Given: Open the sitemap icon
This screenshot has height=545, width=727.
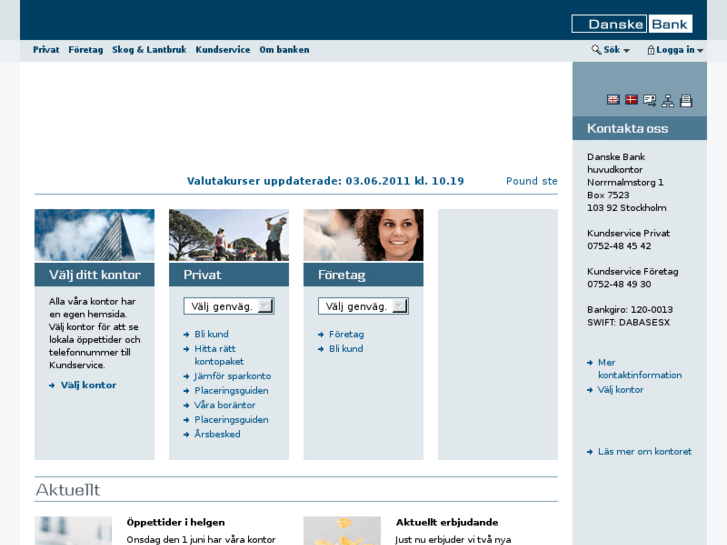Looking at the screenshot, I should coord(668,101).
